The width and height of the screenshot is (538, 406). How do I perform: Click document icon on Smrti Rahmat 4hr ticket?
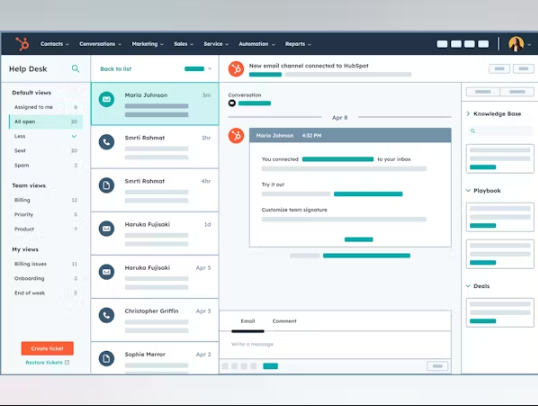(x=106, y=185)
